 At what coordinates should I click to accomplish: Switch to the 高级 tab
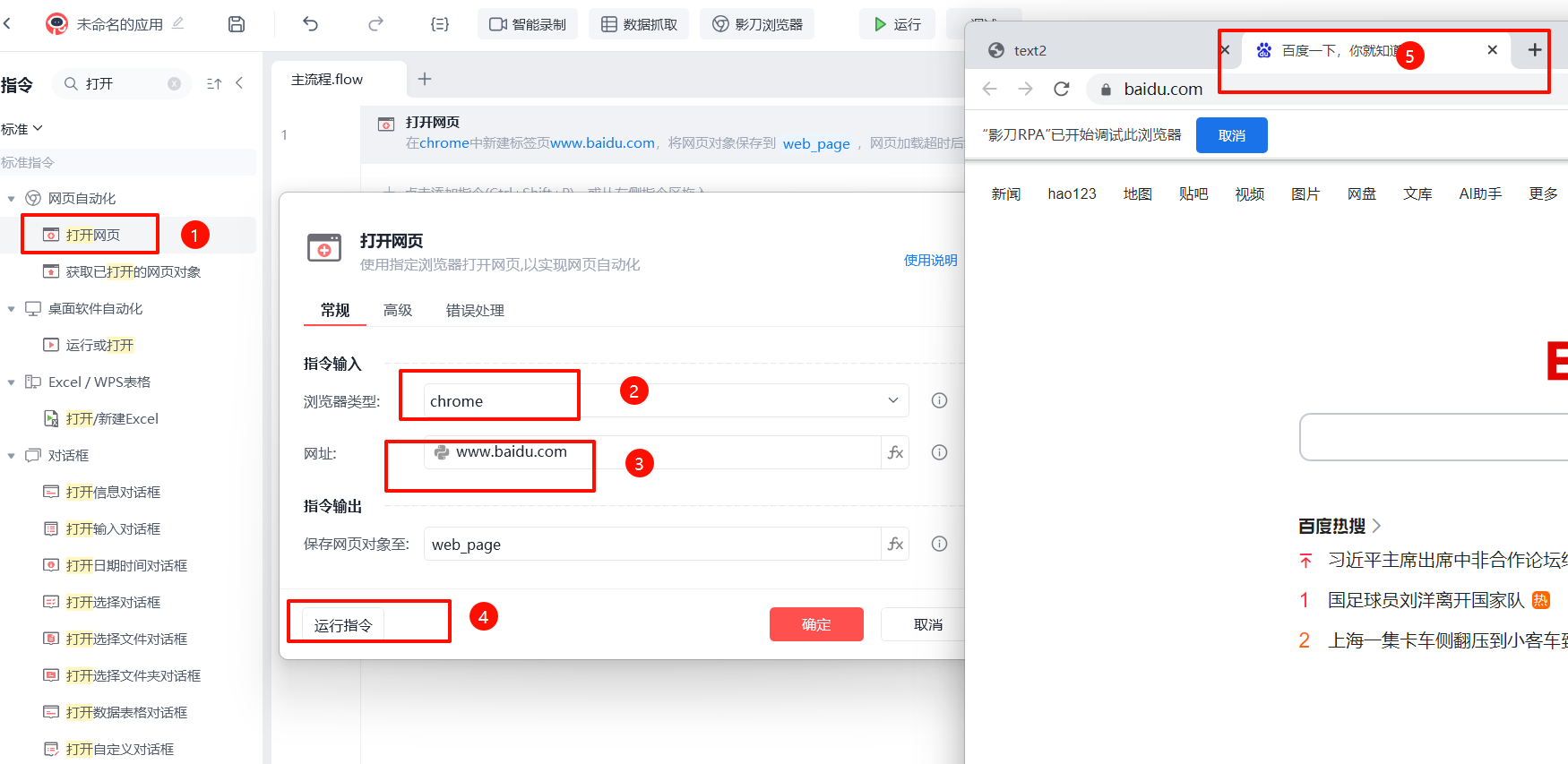398,310
